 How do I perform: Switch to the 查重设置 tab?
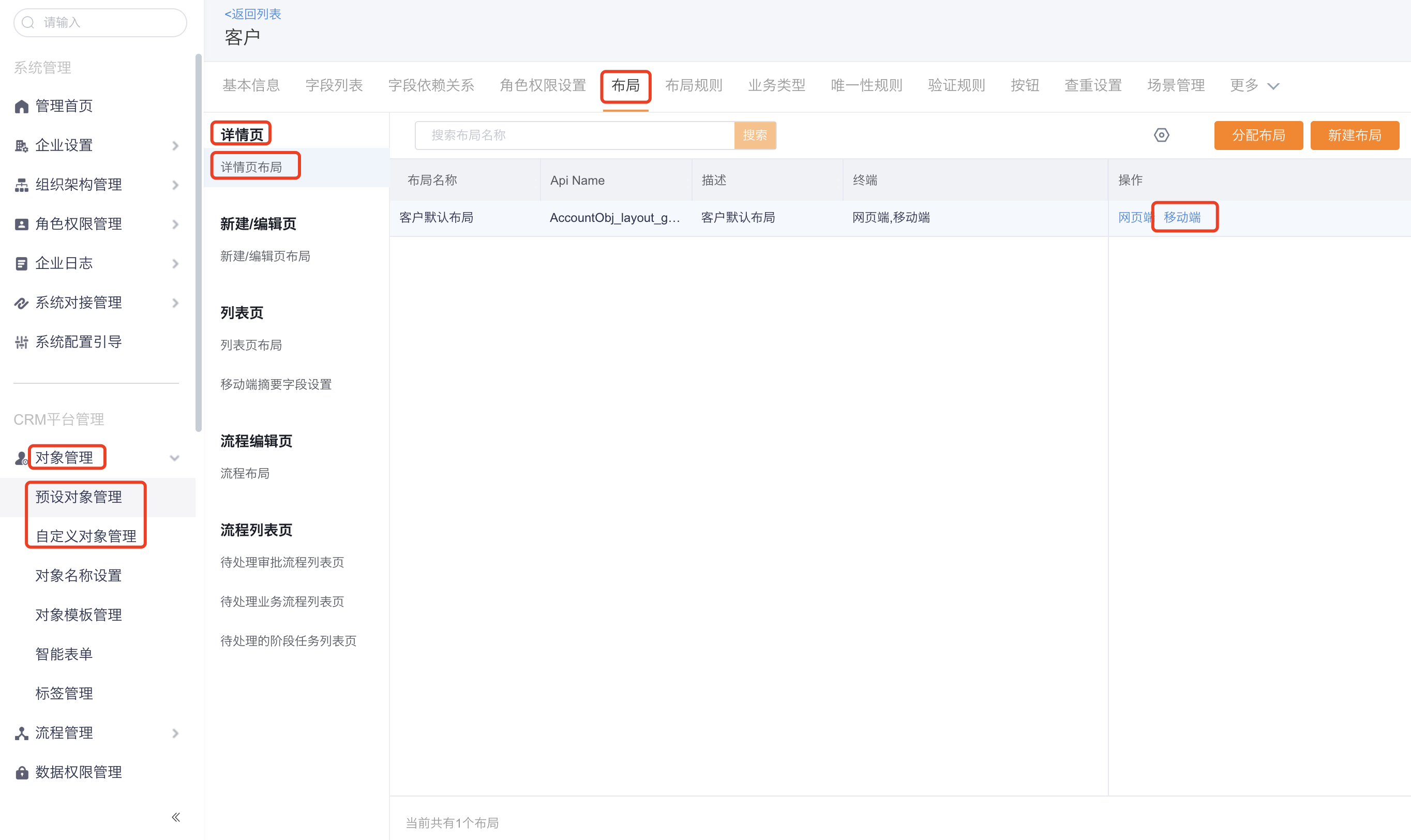click(1093, 85)
